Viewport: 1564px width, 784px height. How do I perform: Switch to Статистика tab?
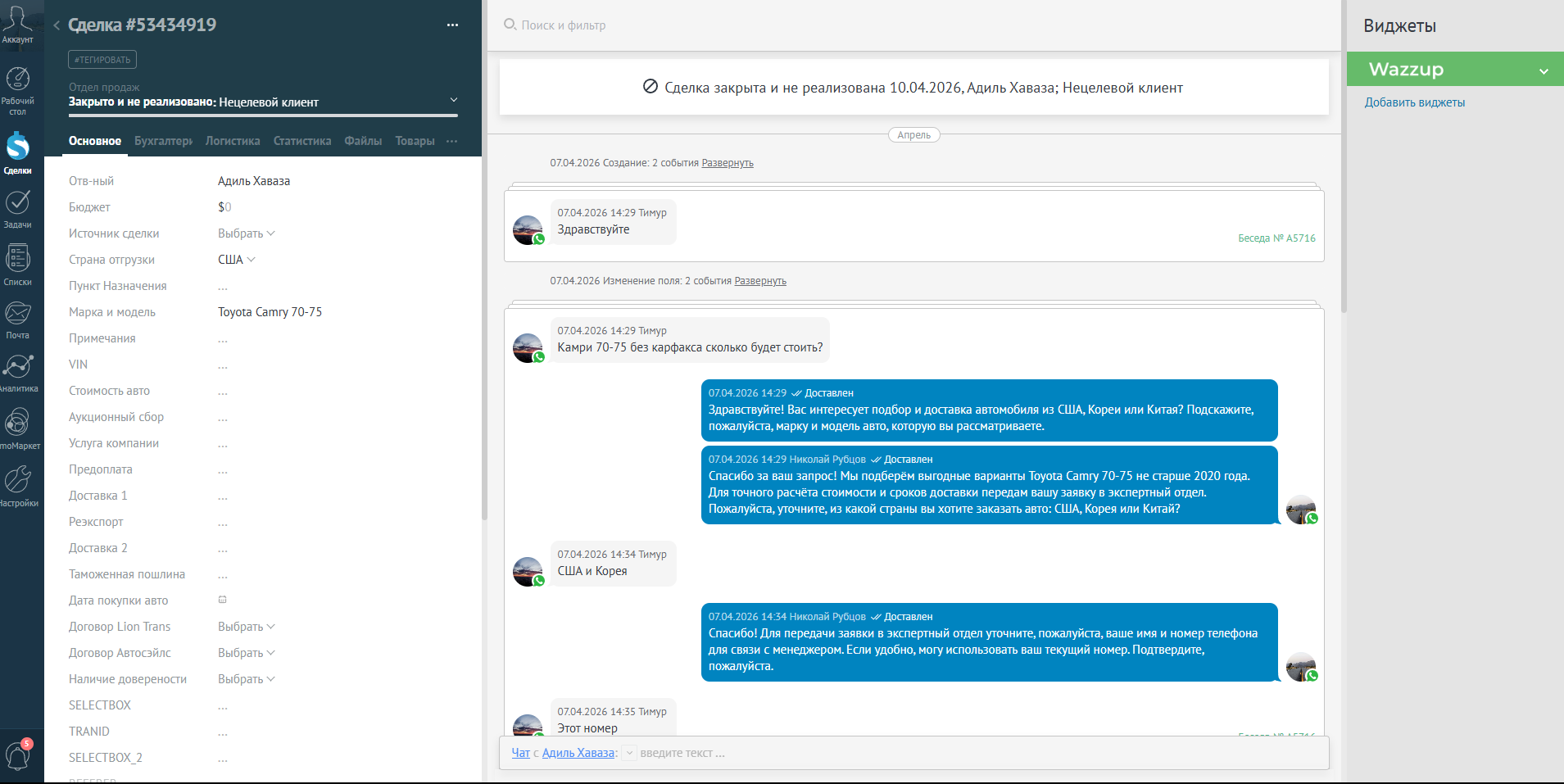point(302,141)
